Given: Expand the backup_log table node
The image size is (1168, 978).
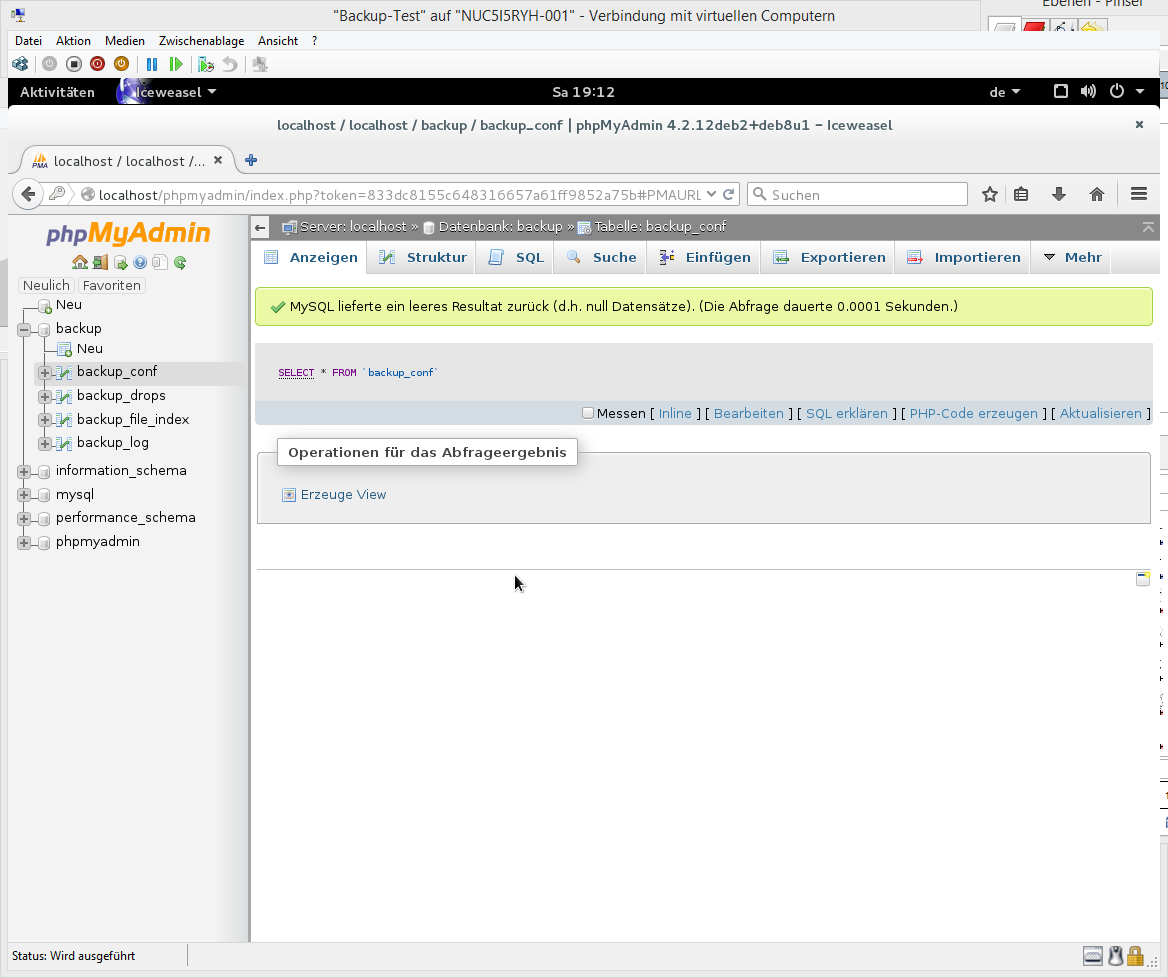Looking at the screenshot, I should pyautogui.click(x=45, y=443).
